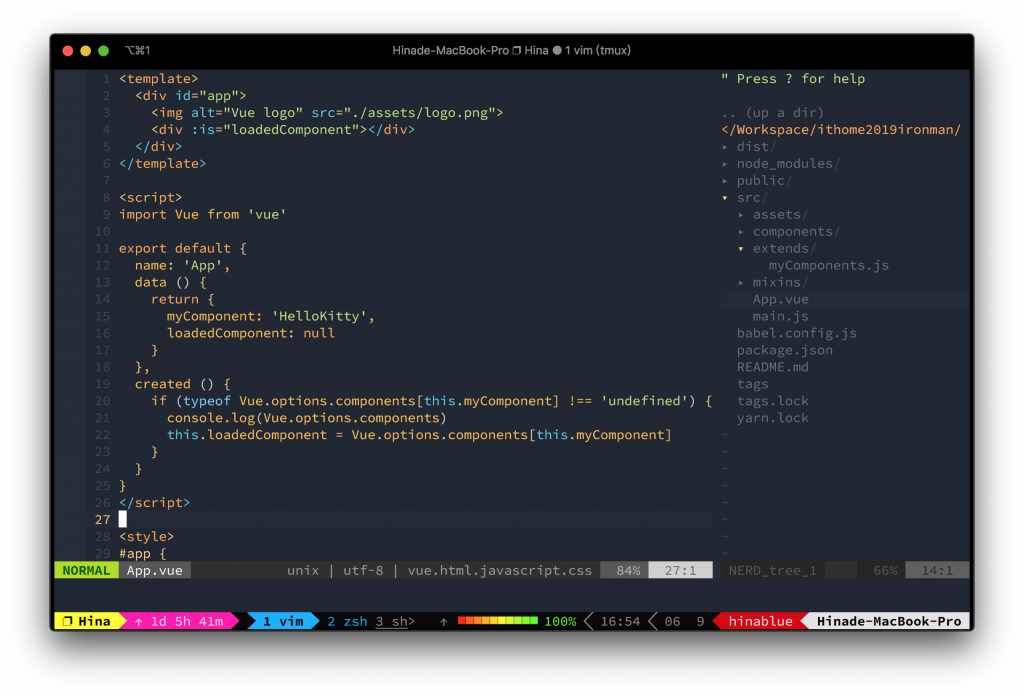Click 'export default {' on line 11
The image size is (1024, 697).
click(183, 249)
